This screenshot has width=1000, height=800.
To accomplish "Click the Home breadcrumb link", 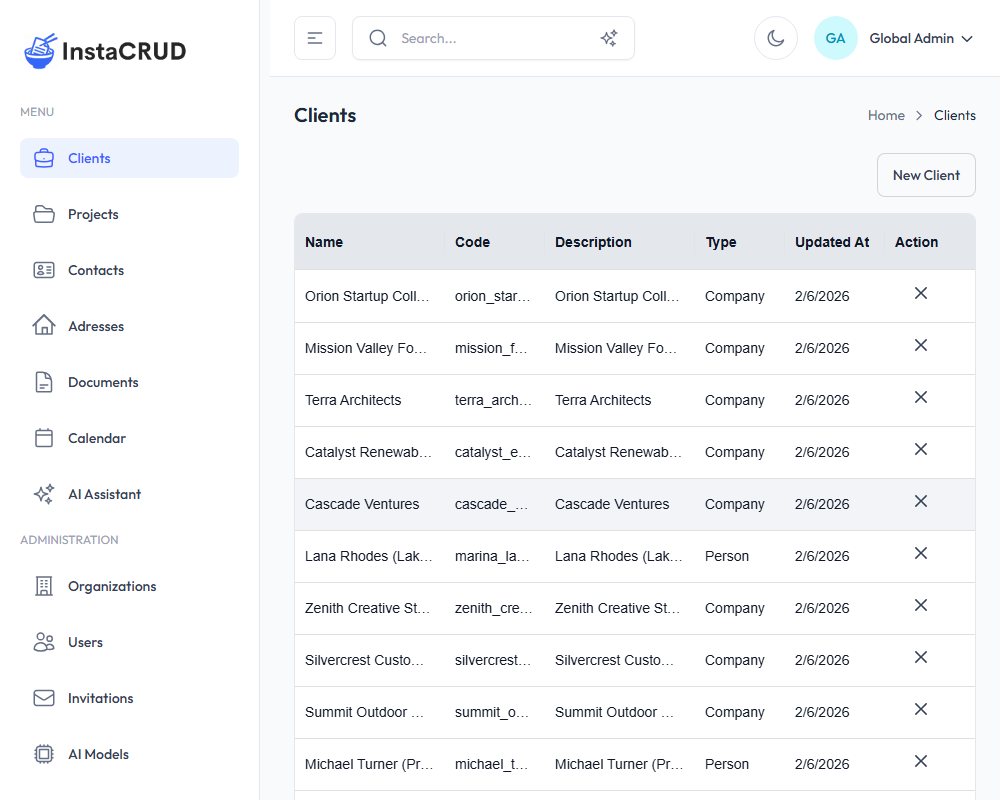I will pyautogui.click(x=886, y=115).
